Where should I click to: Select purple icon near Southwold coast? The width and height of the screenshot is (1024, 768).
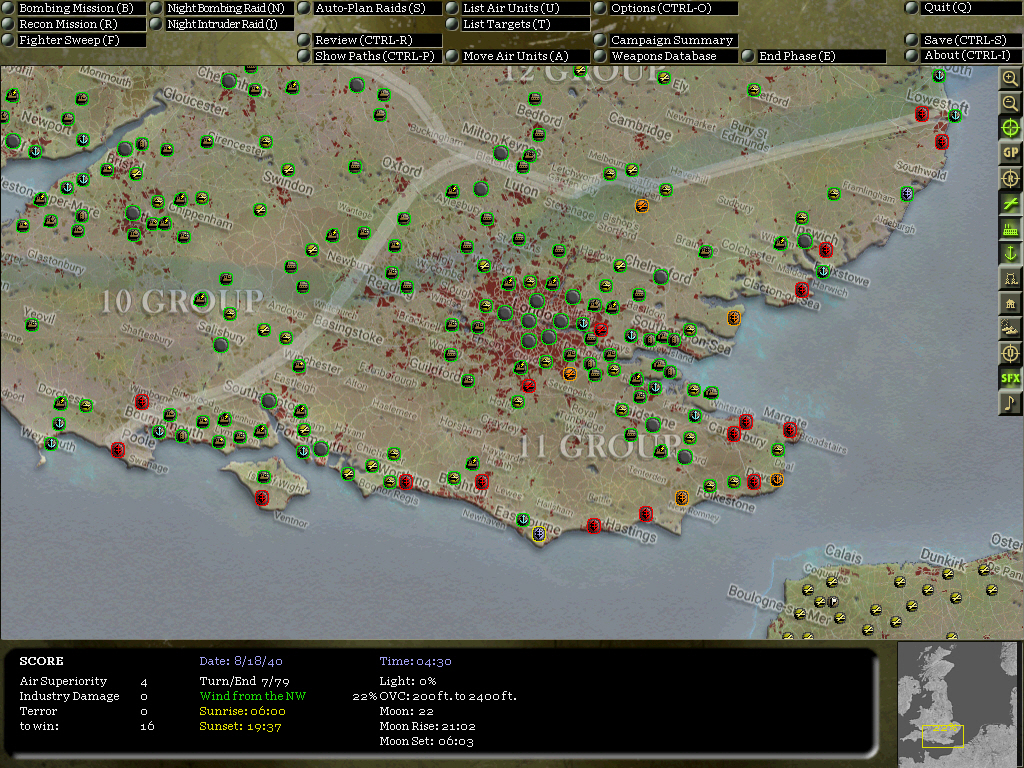[x=906, y=193]
